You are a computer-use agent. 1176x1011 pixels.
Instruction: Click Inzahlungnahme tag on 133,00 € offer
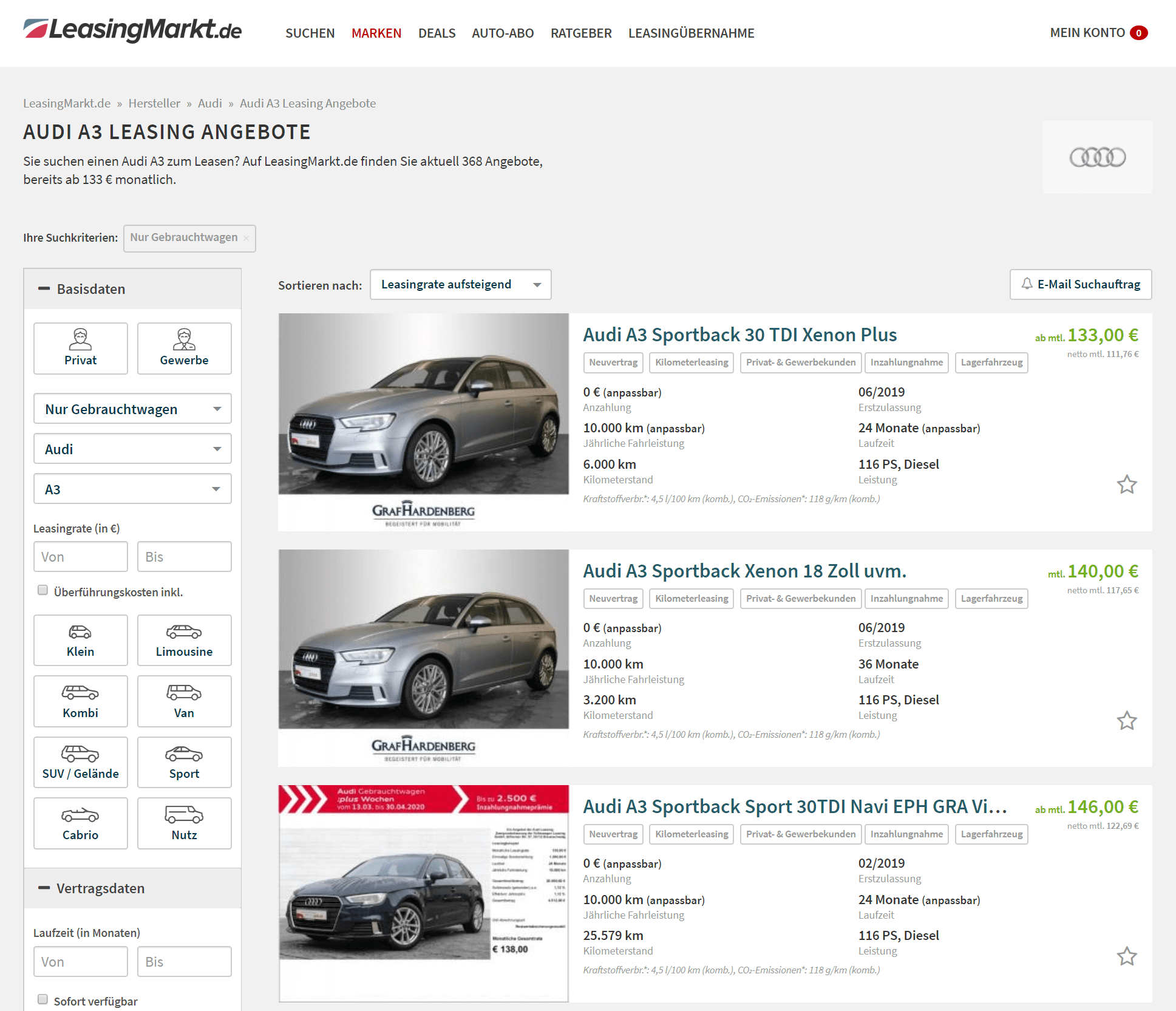coord(906,363)
